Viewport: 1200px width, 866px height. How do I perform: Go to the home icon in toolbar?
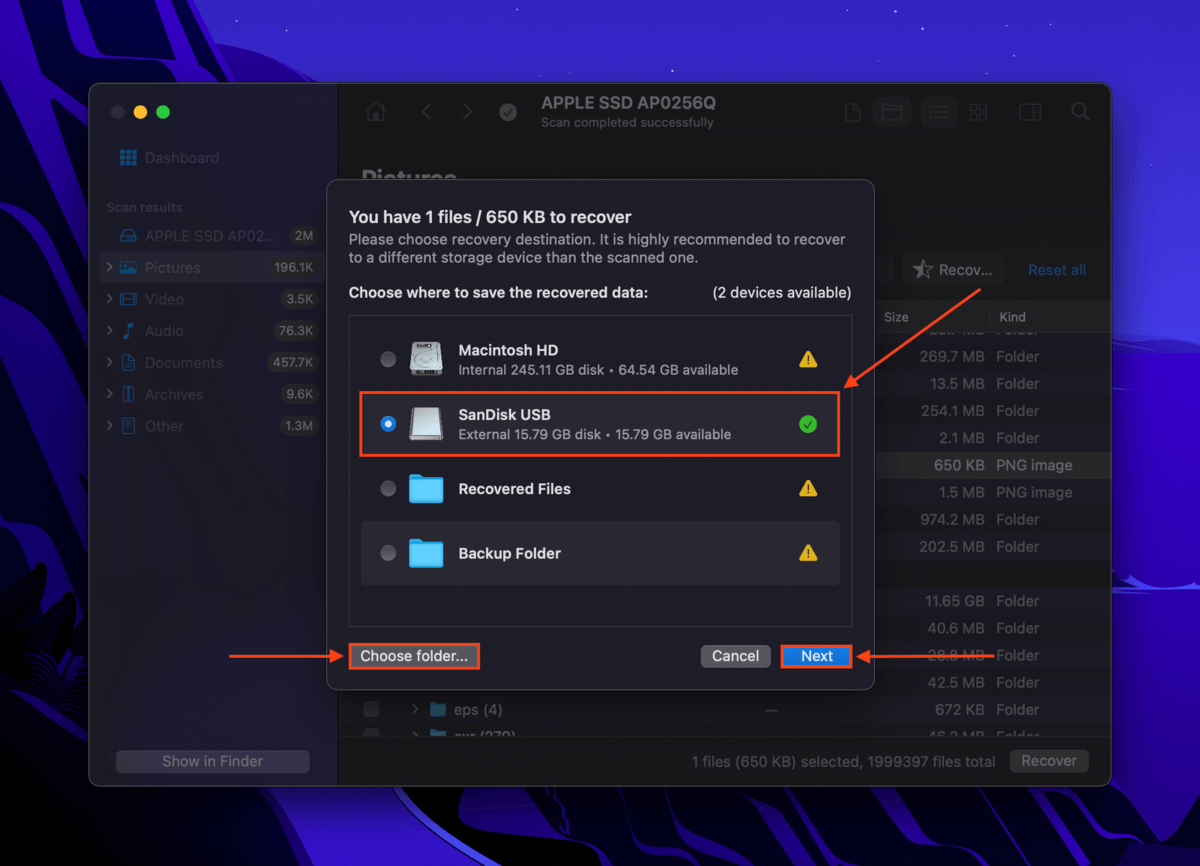coord(376,112)
